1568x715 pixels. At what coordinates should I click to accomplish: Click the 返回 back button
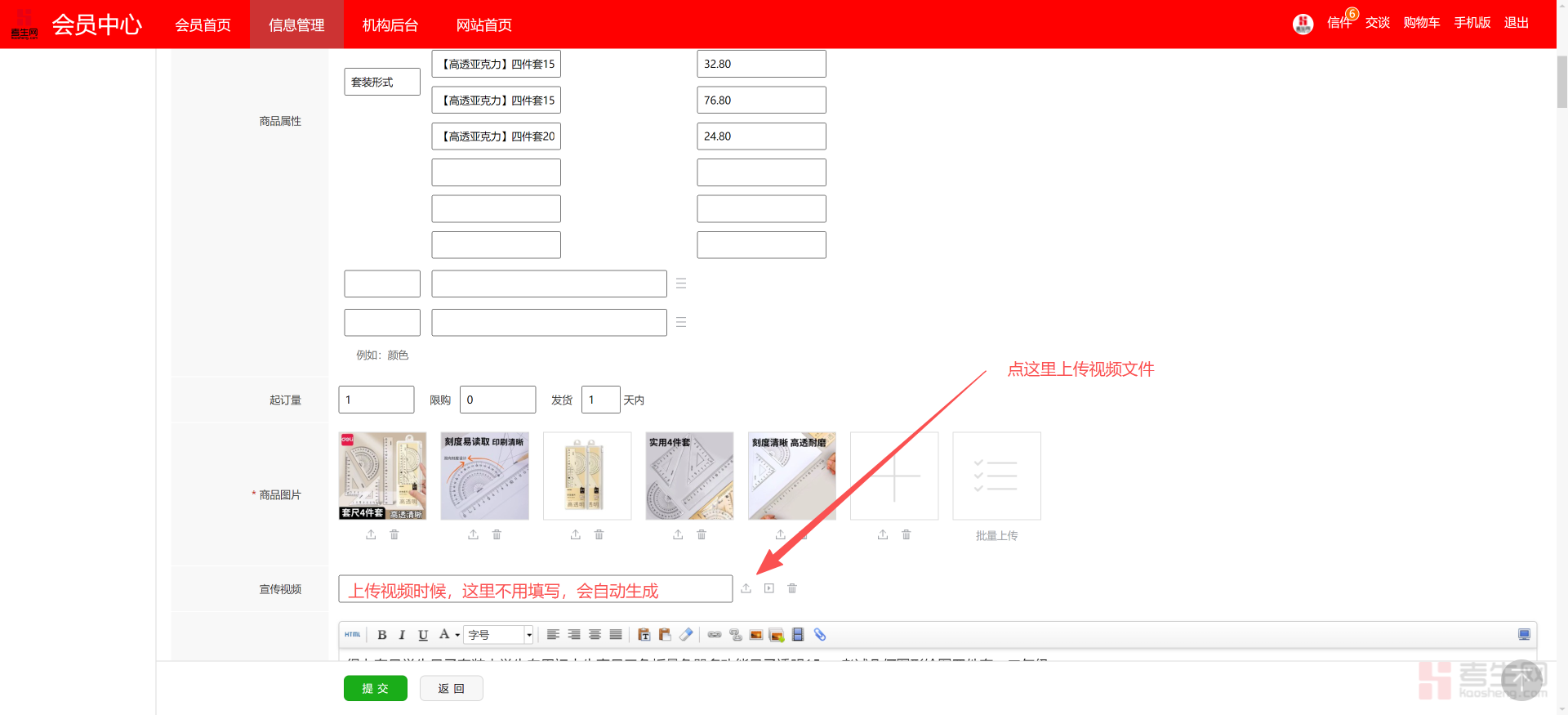click(451, 689)
